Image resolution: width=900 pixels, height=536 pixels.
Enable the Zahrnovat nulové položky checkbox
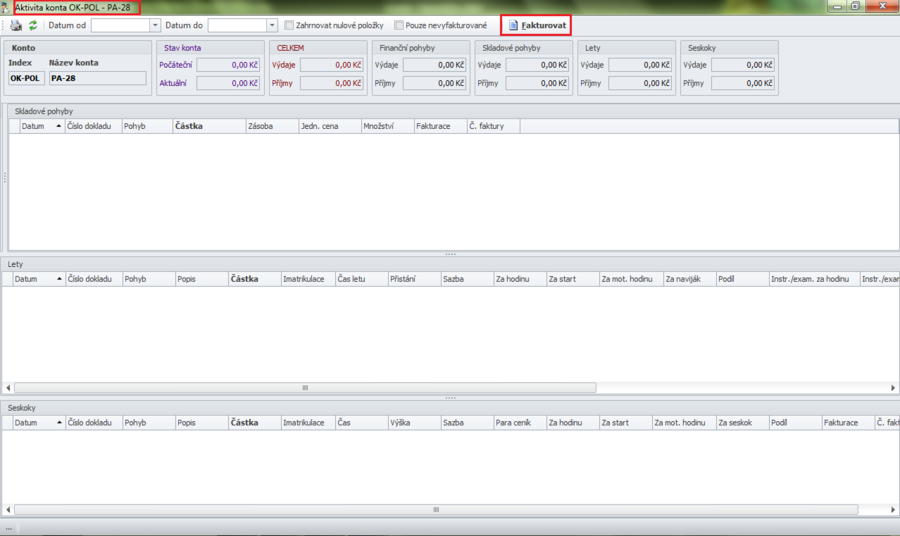click(x=290, y=25)
